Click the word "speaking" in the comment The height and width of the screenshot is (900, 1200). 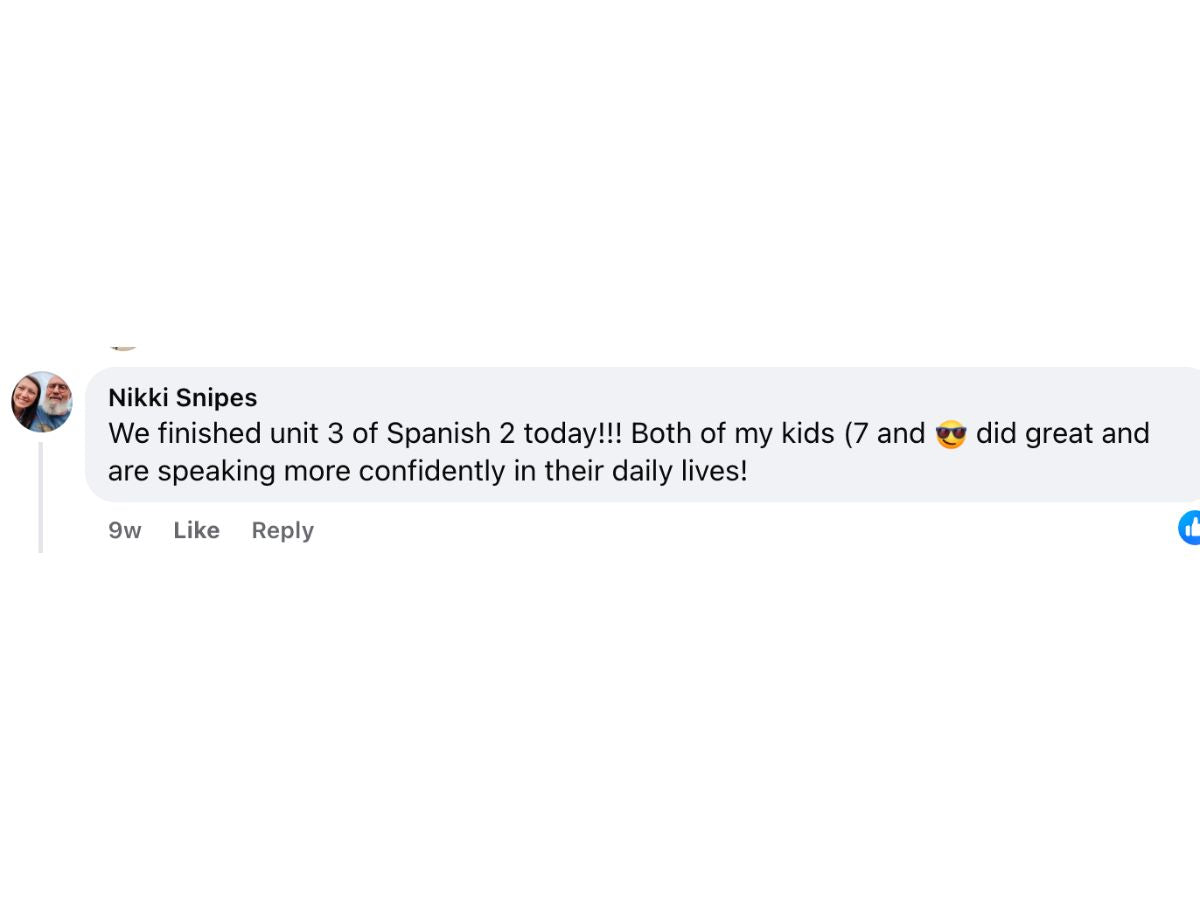(x=216, y=471)
